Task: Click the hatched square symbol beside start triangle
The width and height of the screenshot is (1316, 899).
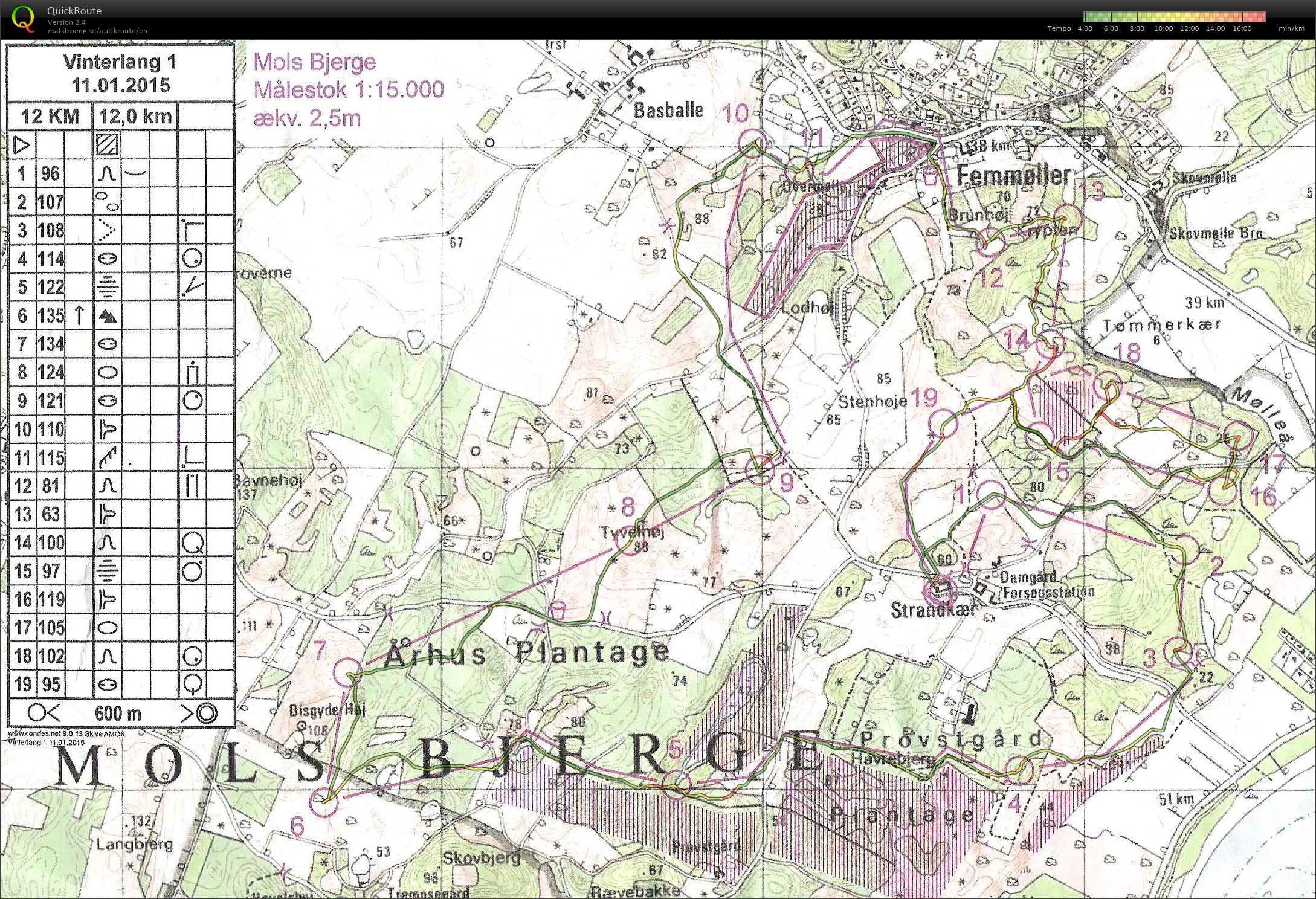Action: point(108,145)
